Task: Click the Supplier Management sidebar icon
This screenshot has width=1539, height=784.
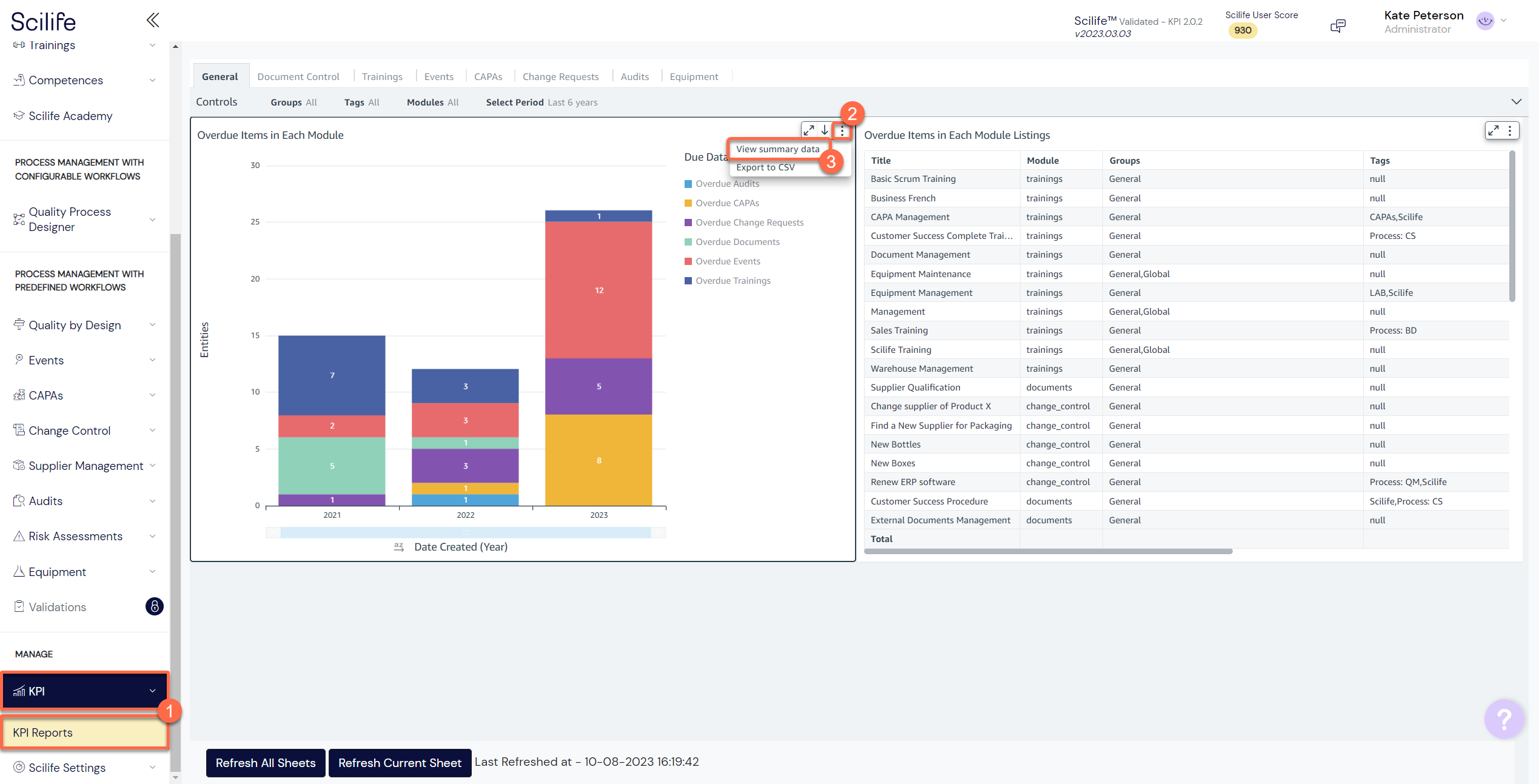Action: [x=19, y=465]
